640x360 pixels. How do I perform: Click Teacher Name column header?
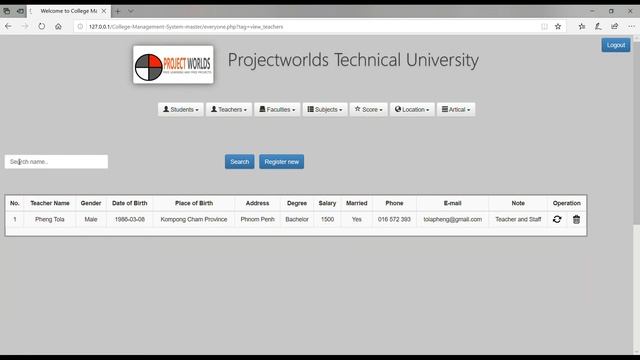[x=50, y=203]
